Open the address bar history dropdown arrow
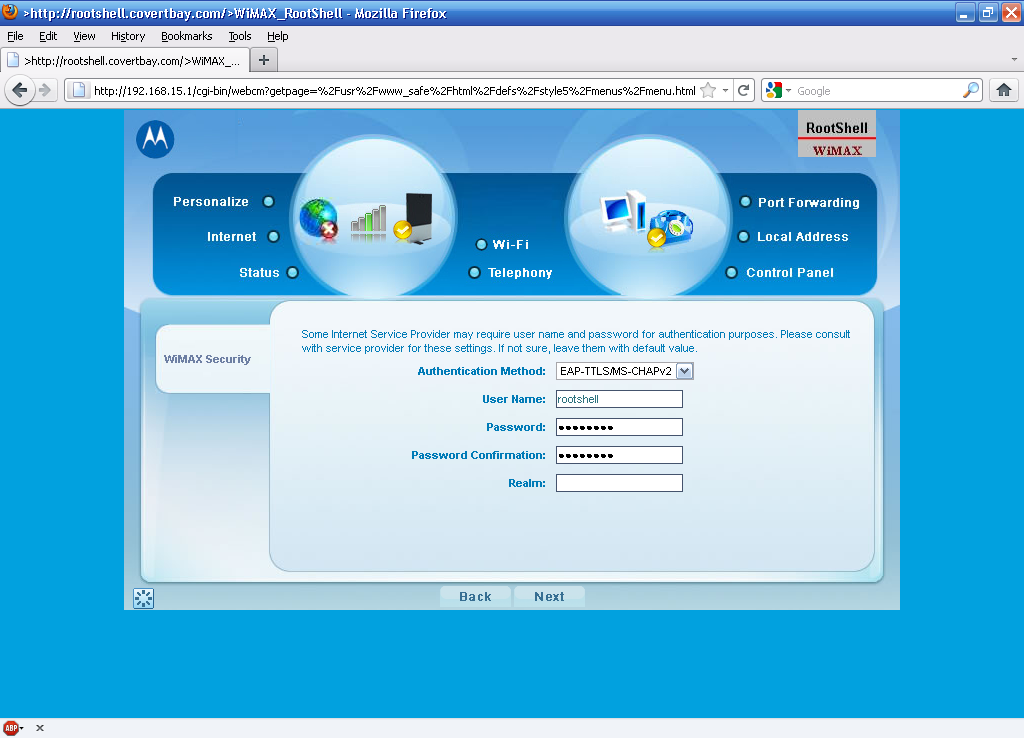The height and width of the screenshot is (738, 1024). [x=725, y=90]
